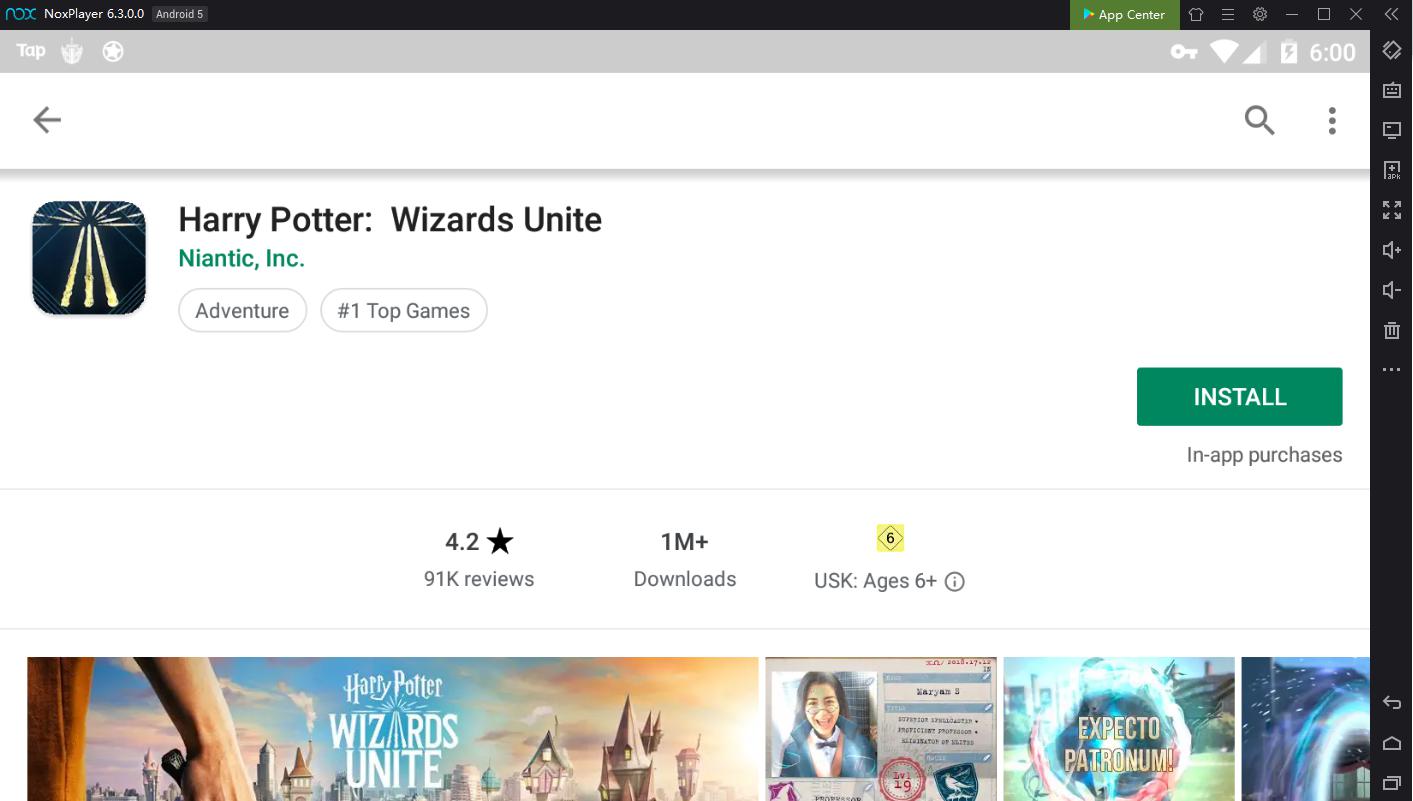Open the NoxPlayer hamburger menu

pos(1228,15)
